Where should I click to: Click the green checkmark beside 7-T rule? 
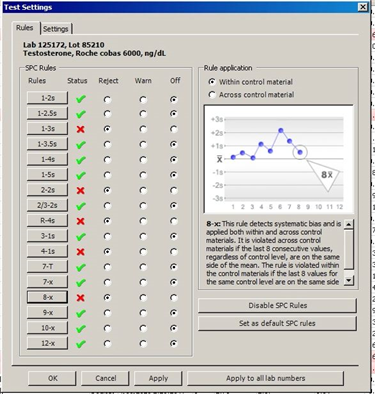[x=80, y=267]
